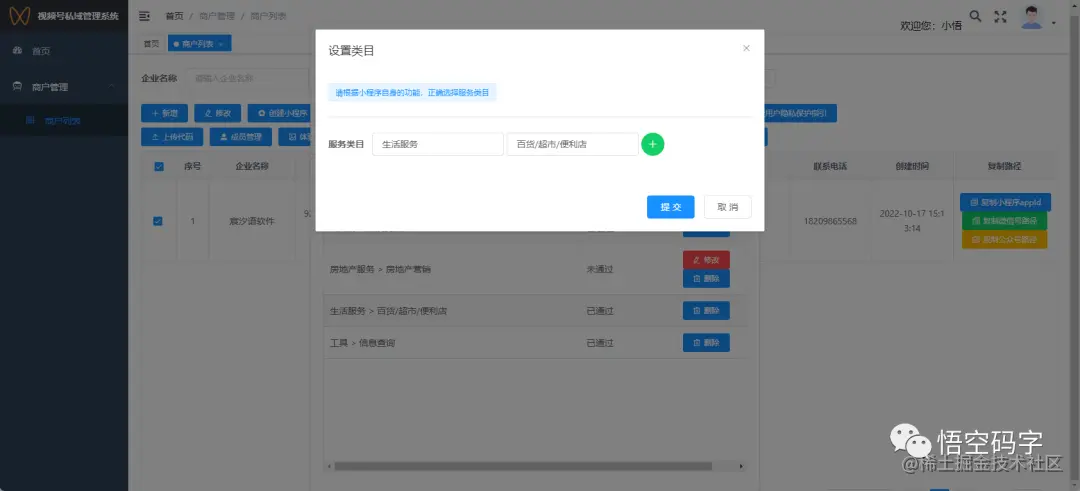
Task: Click the 未通过 status text
Action: (x=599, y=269)
